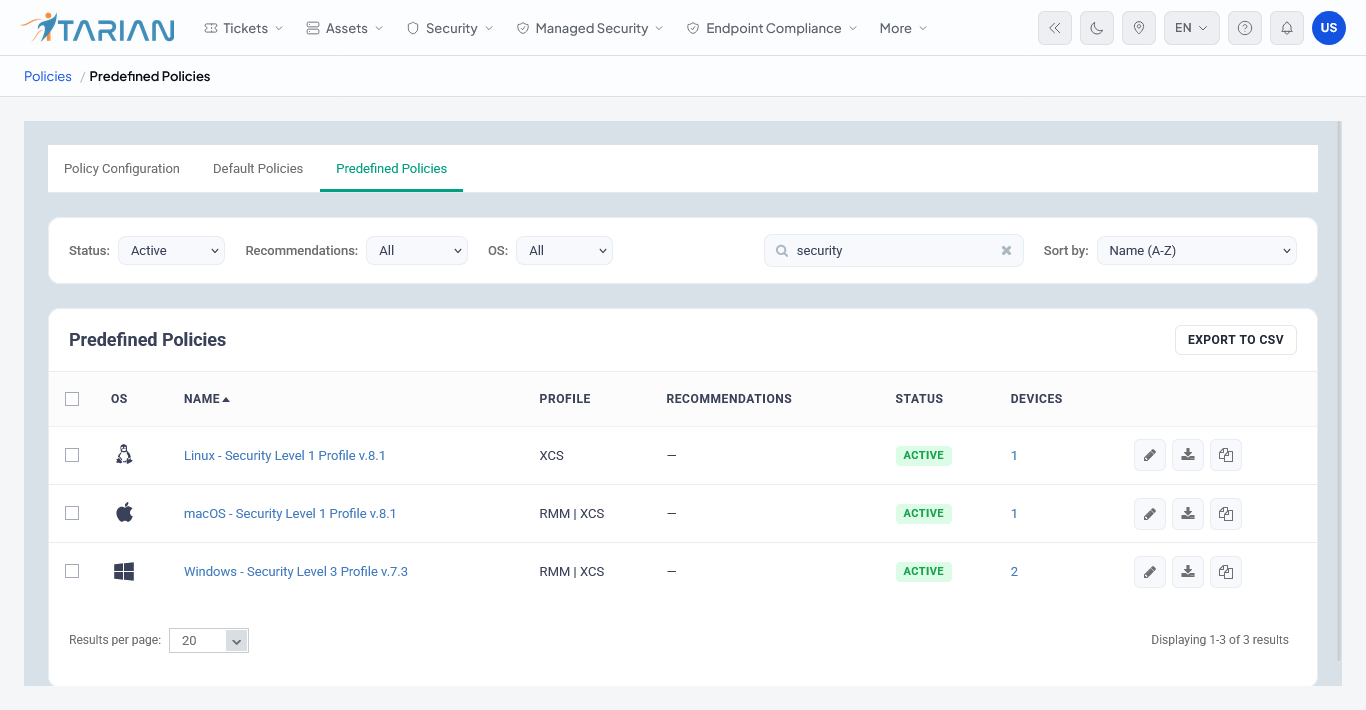
Task: Open the US user avatar
Action: point(1329,28)
